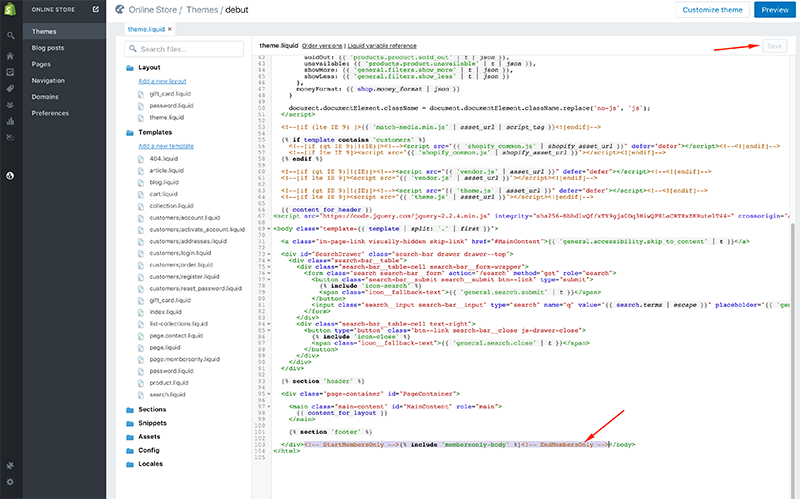The width and height of the screenshot is (800, 499).
Task: Expand the Locales folder
Action: pos(151,464)
